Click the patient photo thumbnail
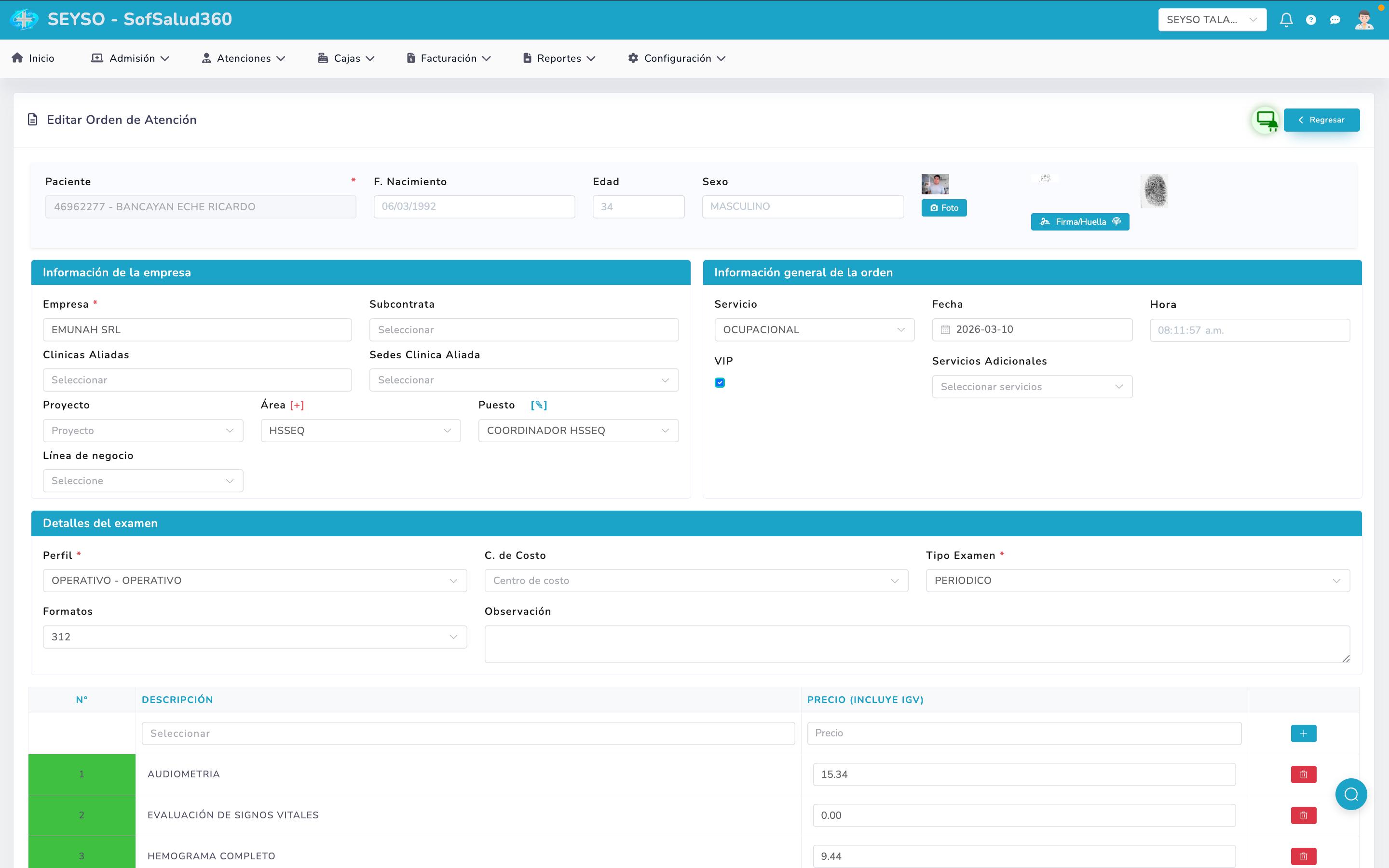The image size is (1389, 868). [x=935, y=185]
